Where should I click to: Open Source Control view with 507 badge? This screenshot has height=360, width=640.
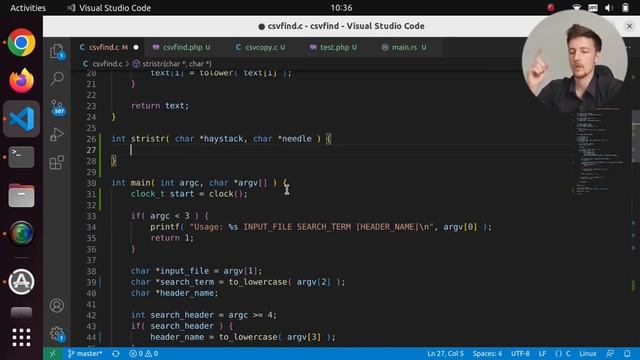[x=58, y=107]
